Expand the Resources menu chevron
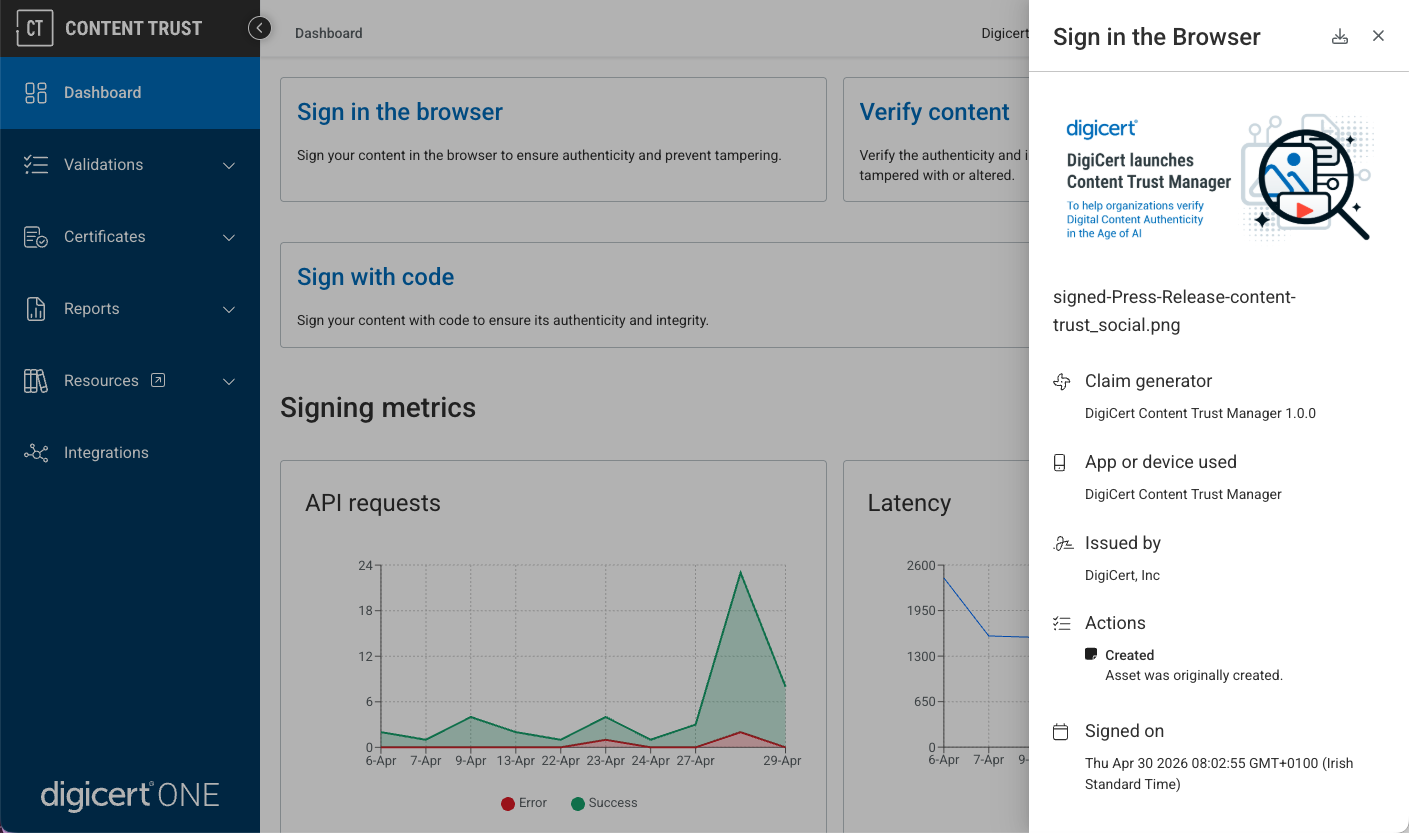Image resolution: width=1409 pixels, height=833 pixels. pyautogui.click(x=229, y=381)
